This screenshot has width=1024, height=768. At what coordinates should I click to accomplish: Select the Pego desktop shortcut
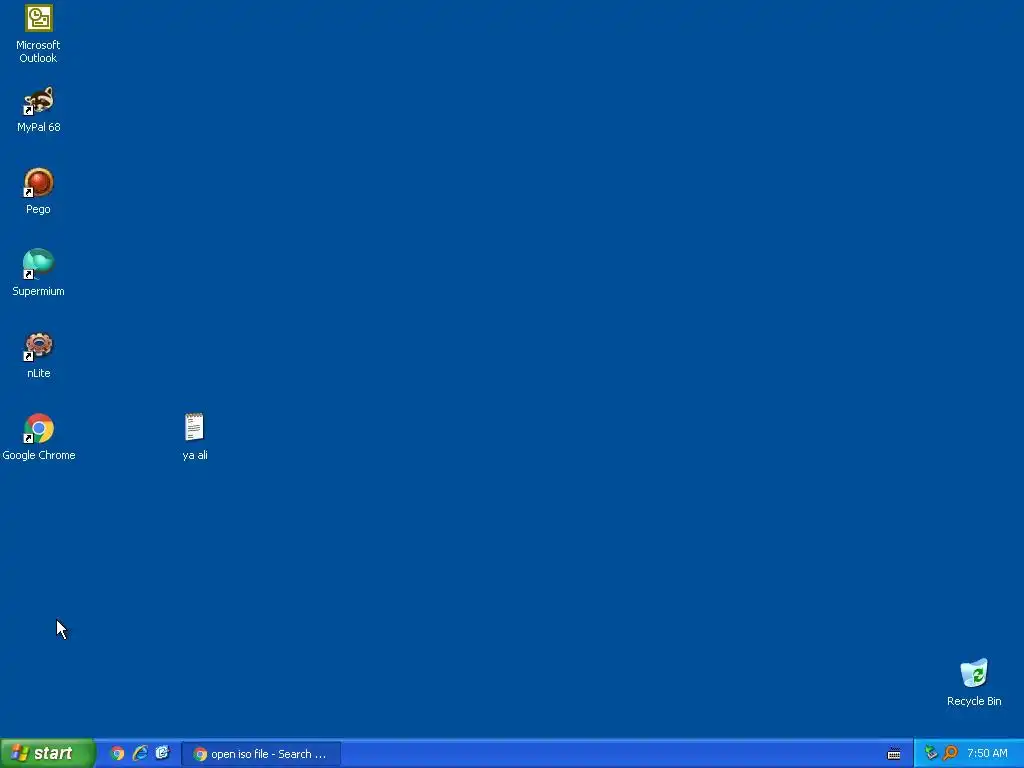[x=39, y=191]
